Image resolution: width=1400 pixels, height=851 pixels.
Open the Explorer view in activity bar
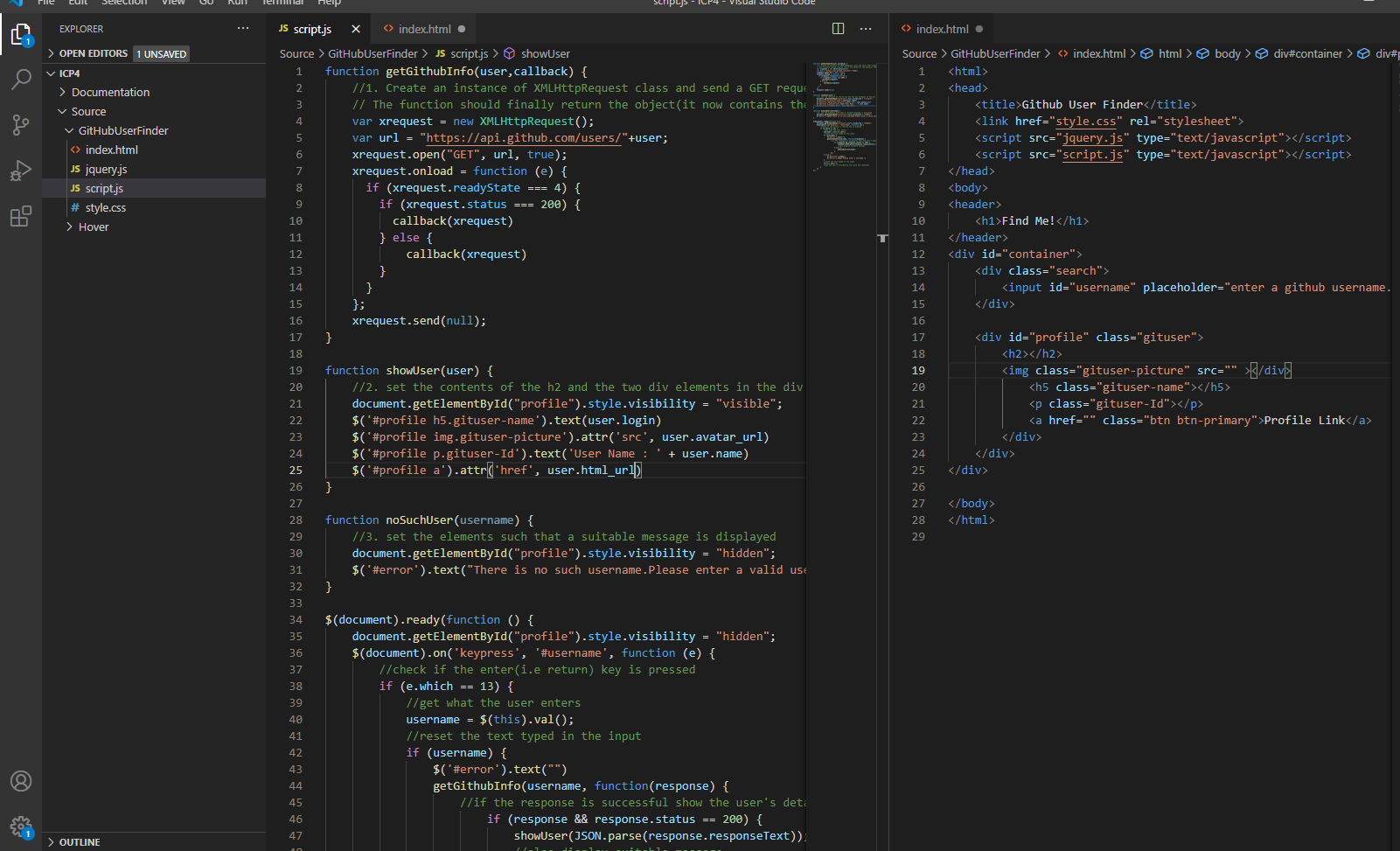(x=21, y=35)
